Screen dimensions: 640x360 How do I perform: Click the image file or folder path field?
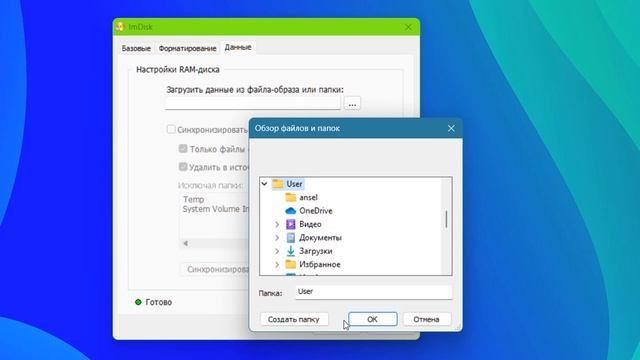coord(253,103)
